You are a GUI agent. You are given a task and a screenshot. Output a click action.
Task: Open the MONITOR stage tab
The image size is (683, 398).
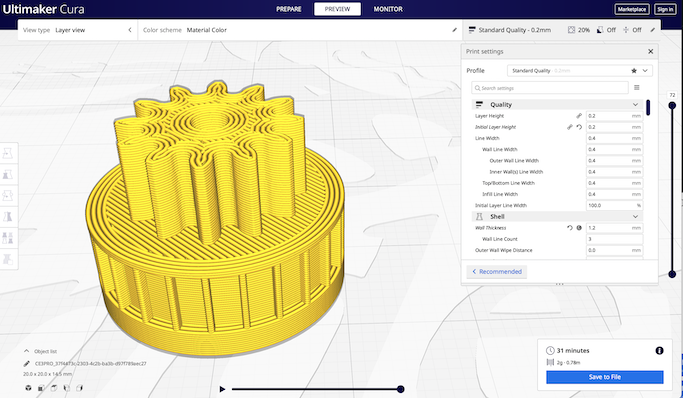[388, 9]
